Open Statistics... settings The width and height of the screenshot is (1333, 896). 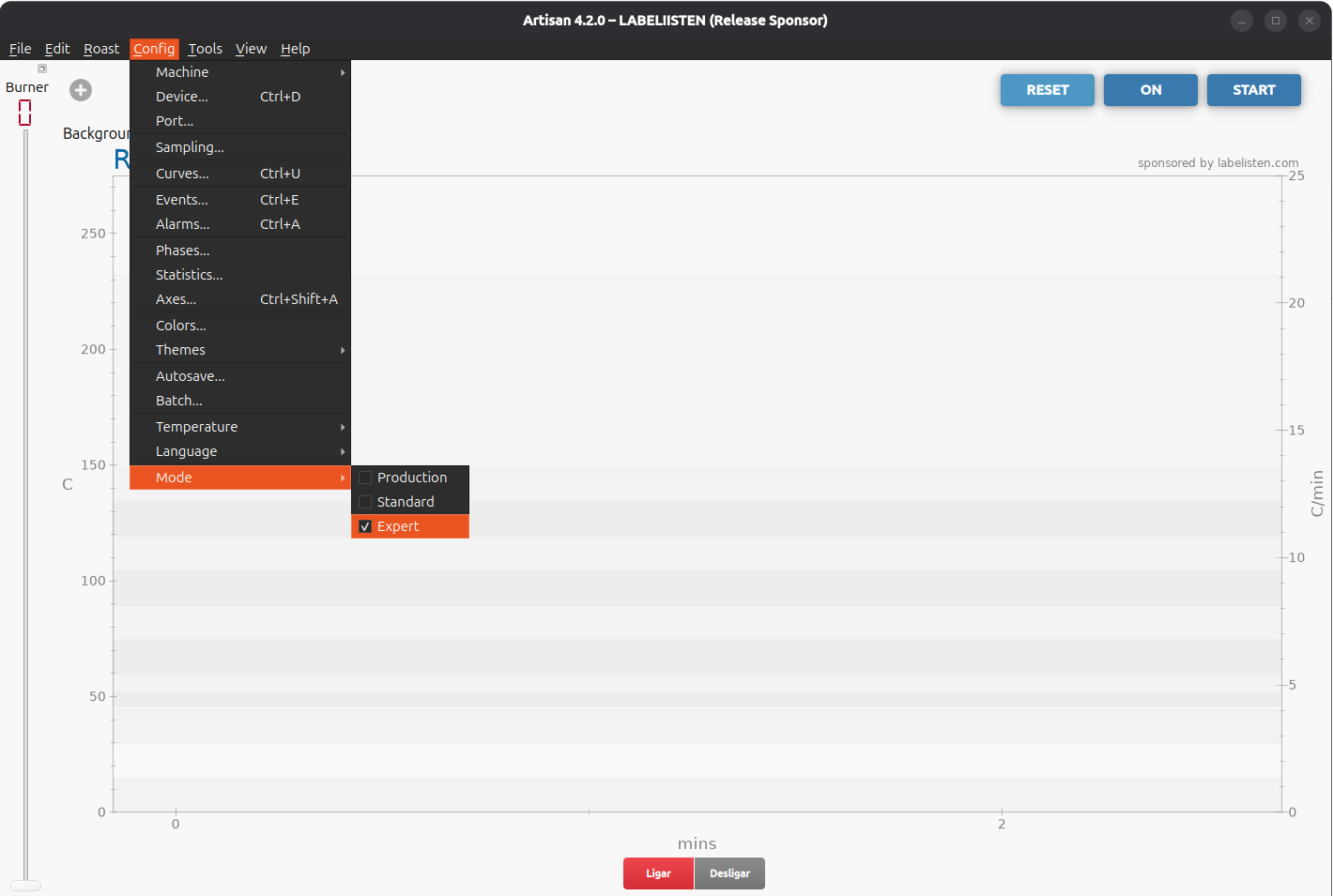pos(240,275)
